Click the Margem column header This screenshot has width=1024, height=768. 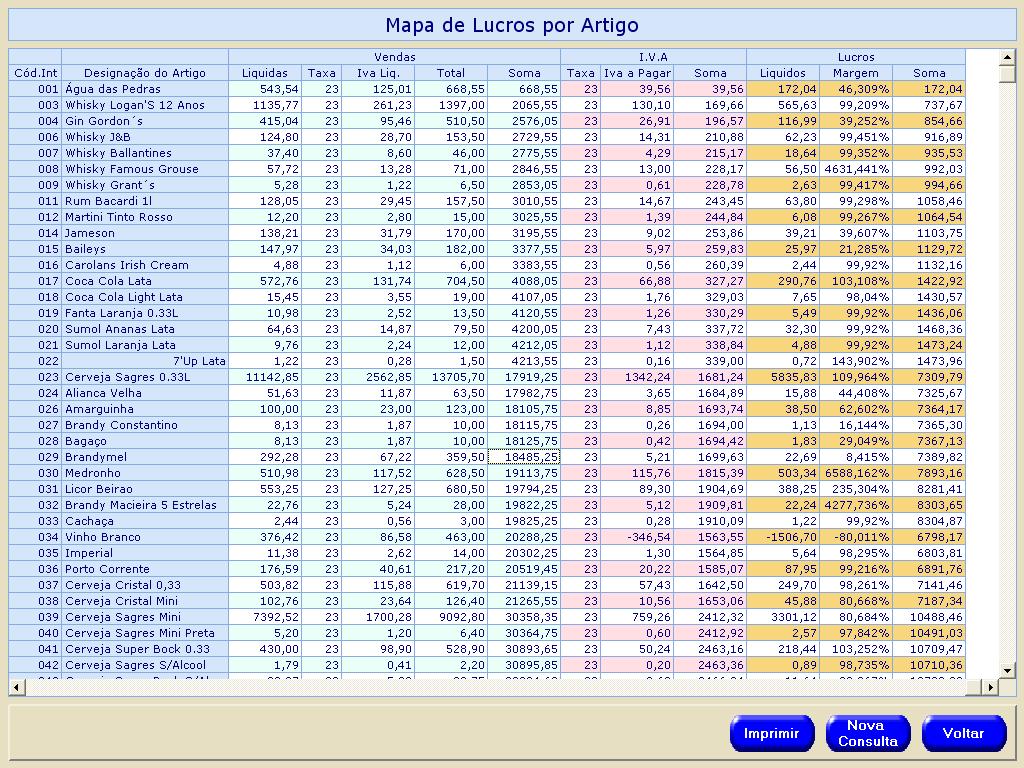(x=856, y=73)
